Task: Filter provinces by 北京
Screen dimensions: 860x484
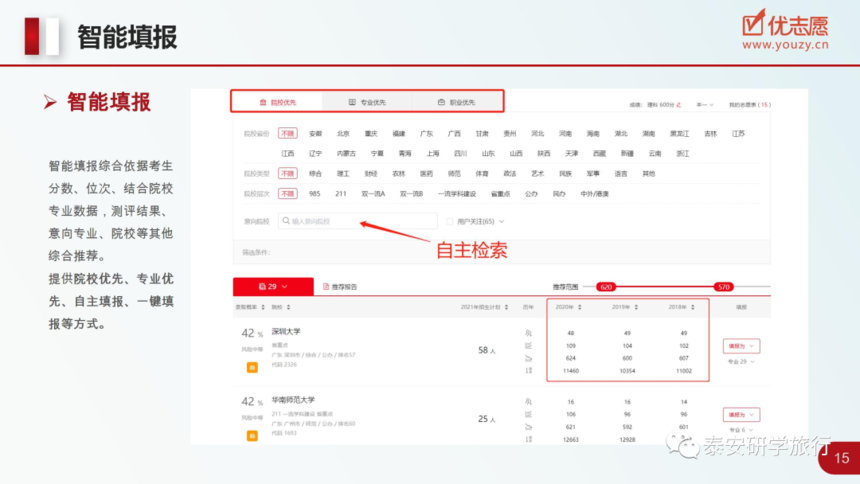Action: [343, 133]
